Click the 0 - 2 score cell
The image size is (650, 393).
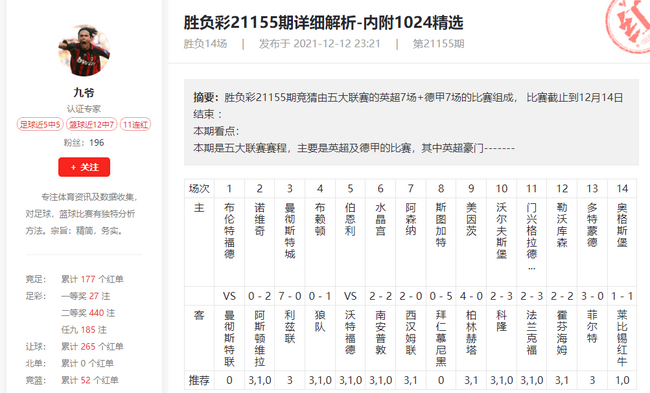(x=260, y=296)
